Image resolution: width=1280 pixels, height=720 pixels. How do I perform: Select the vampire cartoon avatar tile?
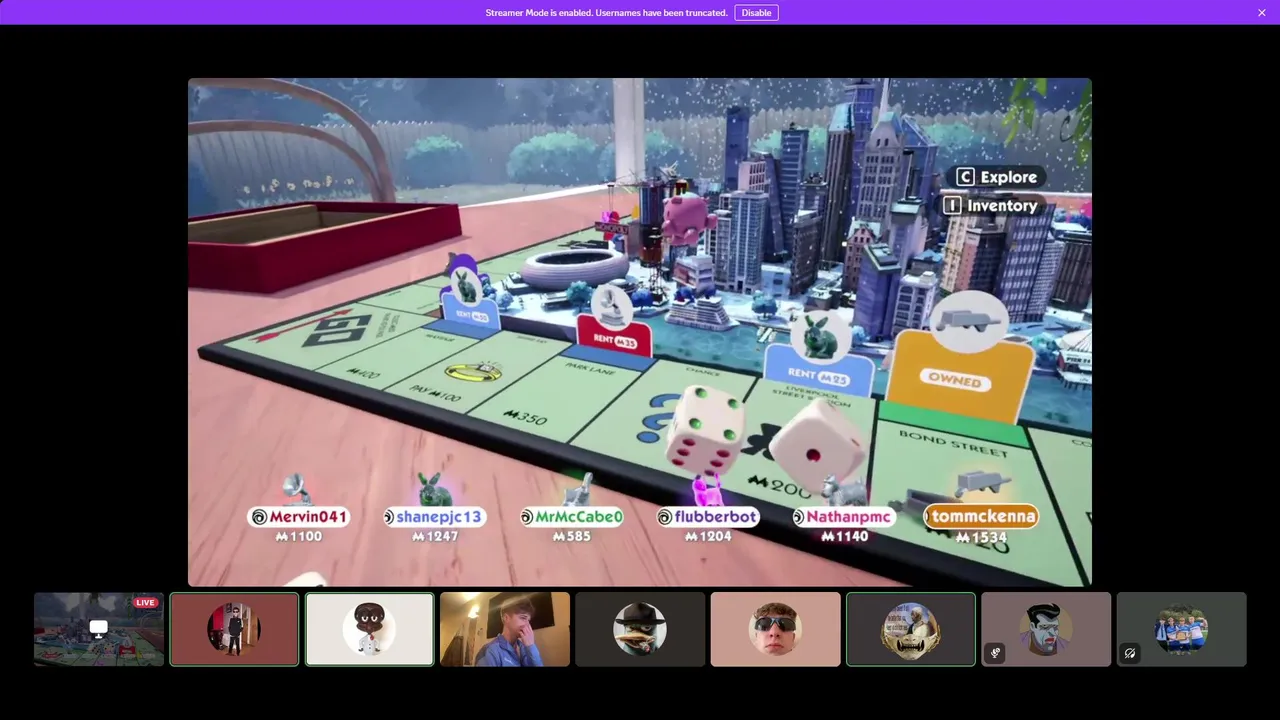[x=1046, y=629]
